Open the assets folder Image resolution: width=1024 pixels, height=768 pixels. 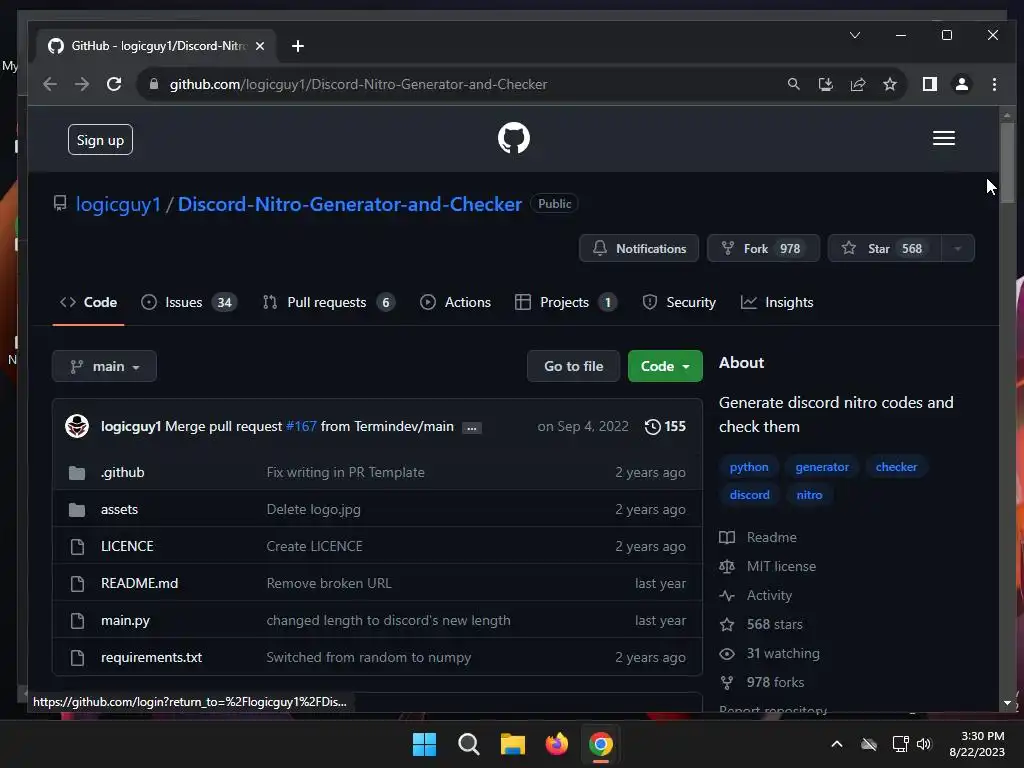(x=120, y=509)
